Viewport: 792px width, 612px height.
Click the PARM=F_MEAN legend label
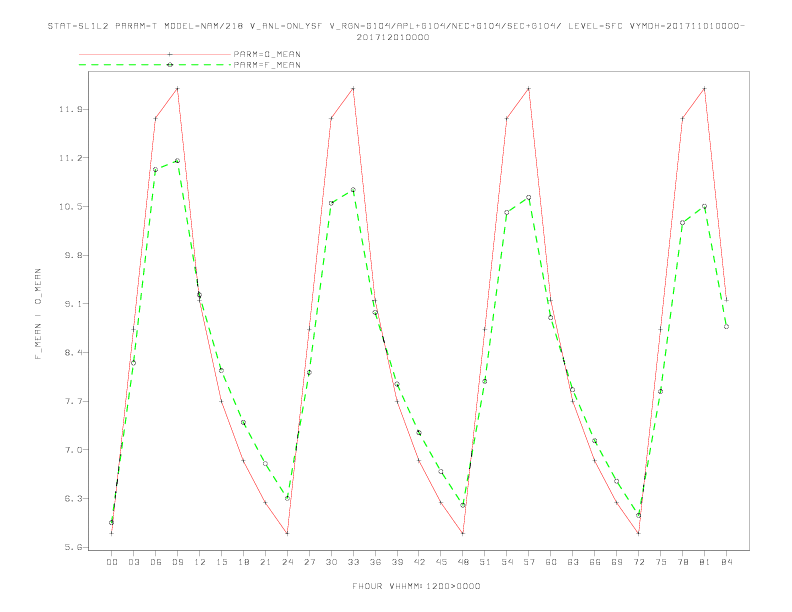coord(267,65)
